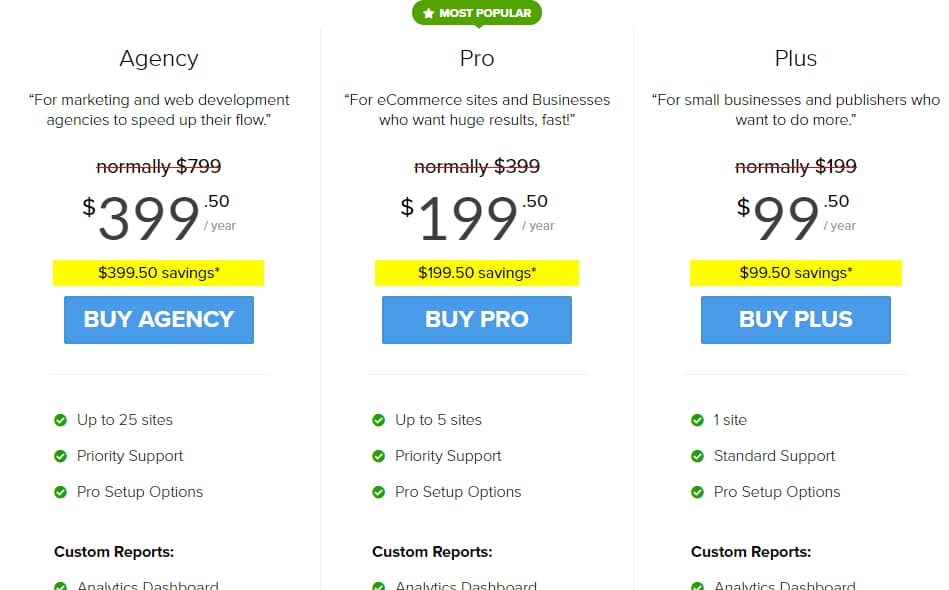The image size is (949, 590).
Task: Click the MOST POPULAR badge
Action: click(x=477, y=13)
